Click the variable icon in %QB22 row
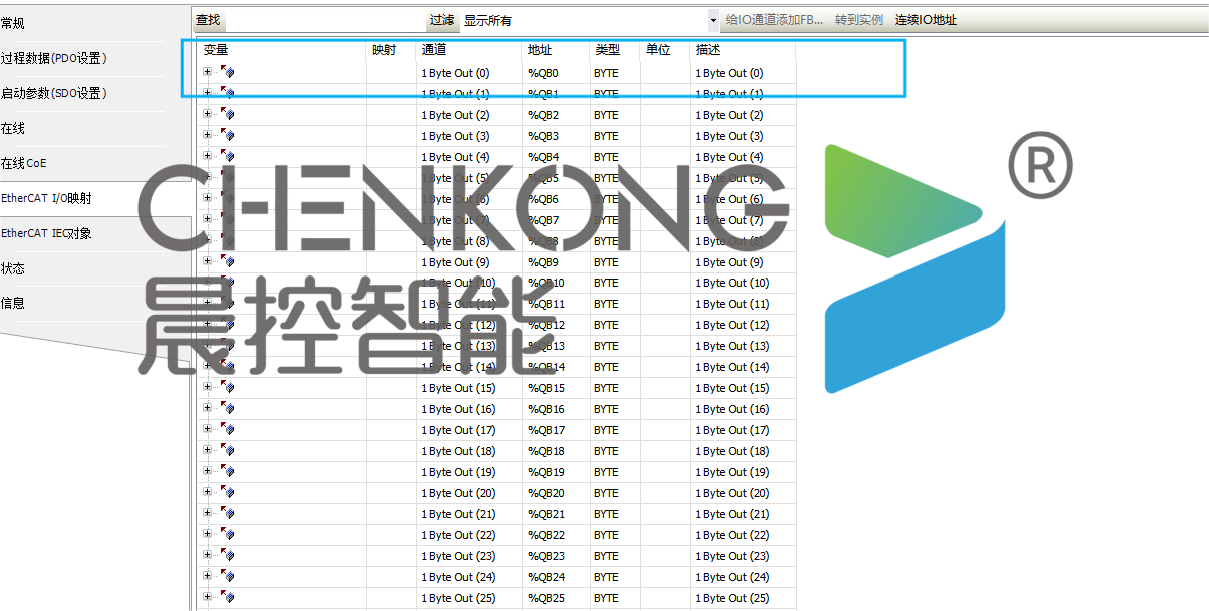 pyautogui.click(x=227, y=534)
